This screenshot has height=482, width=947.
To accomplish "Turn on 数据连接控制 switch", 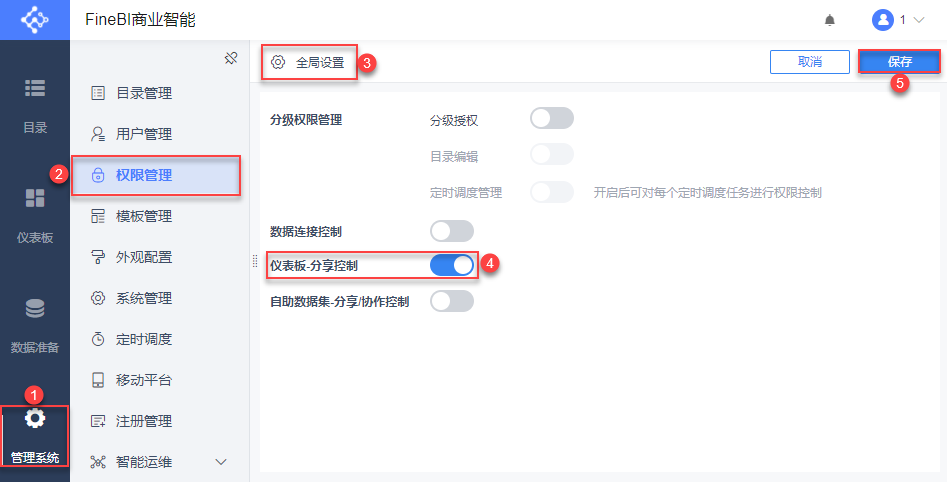I will point(451,231).
